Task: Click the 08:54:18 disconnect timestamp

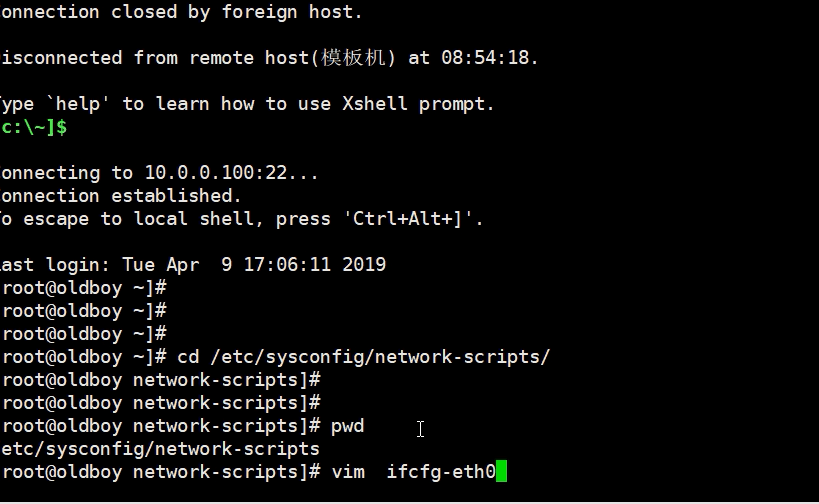Action: coord(485,58)
